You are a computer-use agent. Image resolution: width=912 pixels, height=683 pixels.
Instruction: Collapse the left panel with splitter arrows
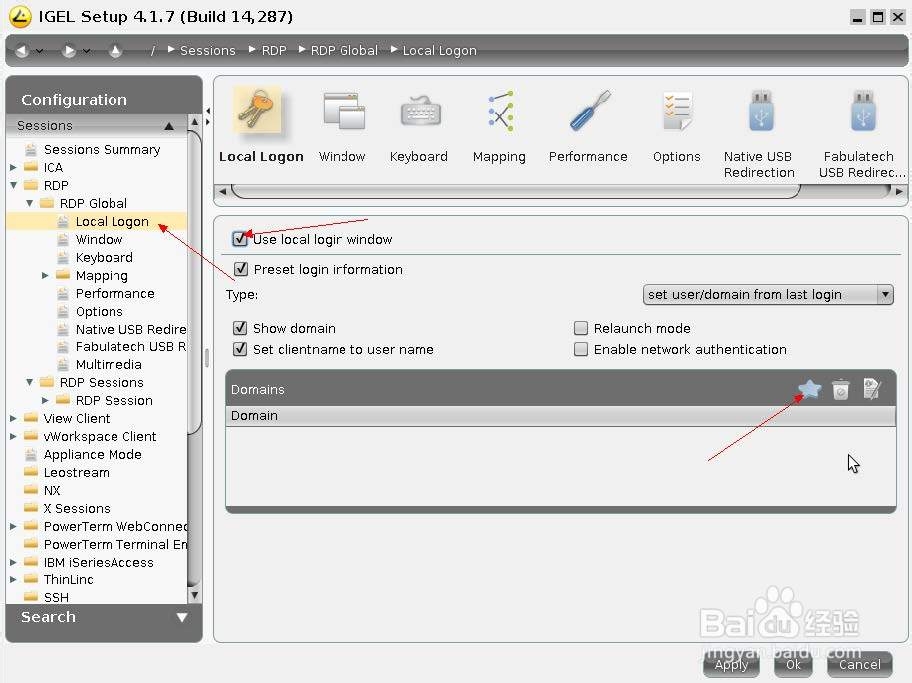[x=208, y=111]
